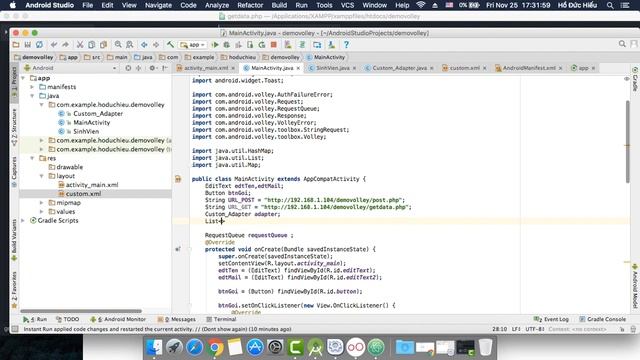
Task: Click the Save All toolbar icon
Action: tap(27, 45)
